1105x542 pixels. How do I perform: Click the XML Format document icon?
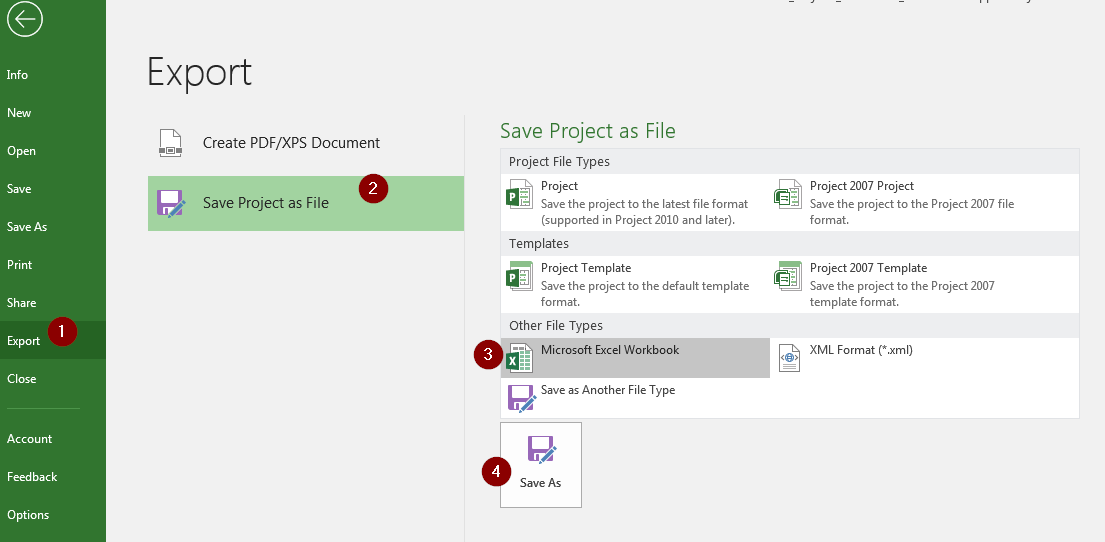tap(789, 358)
